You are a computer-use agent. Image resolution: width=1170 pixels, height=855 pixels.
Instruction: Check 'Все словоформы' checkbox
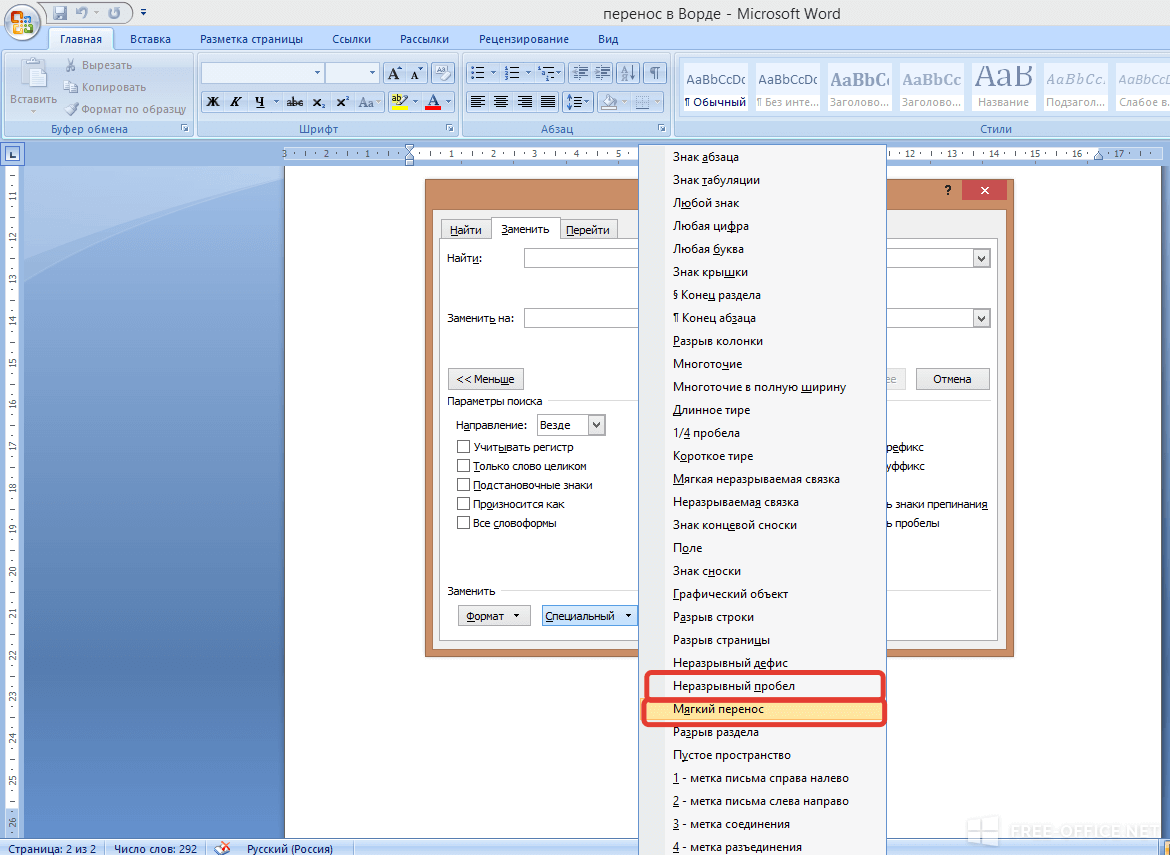(x=463, y=523)
